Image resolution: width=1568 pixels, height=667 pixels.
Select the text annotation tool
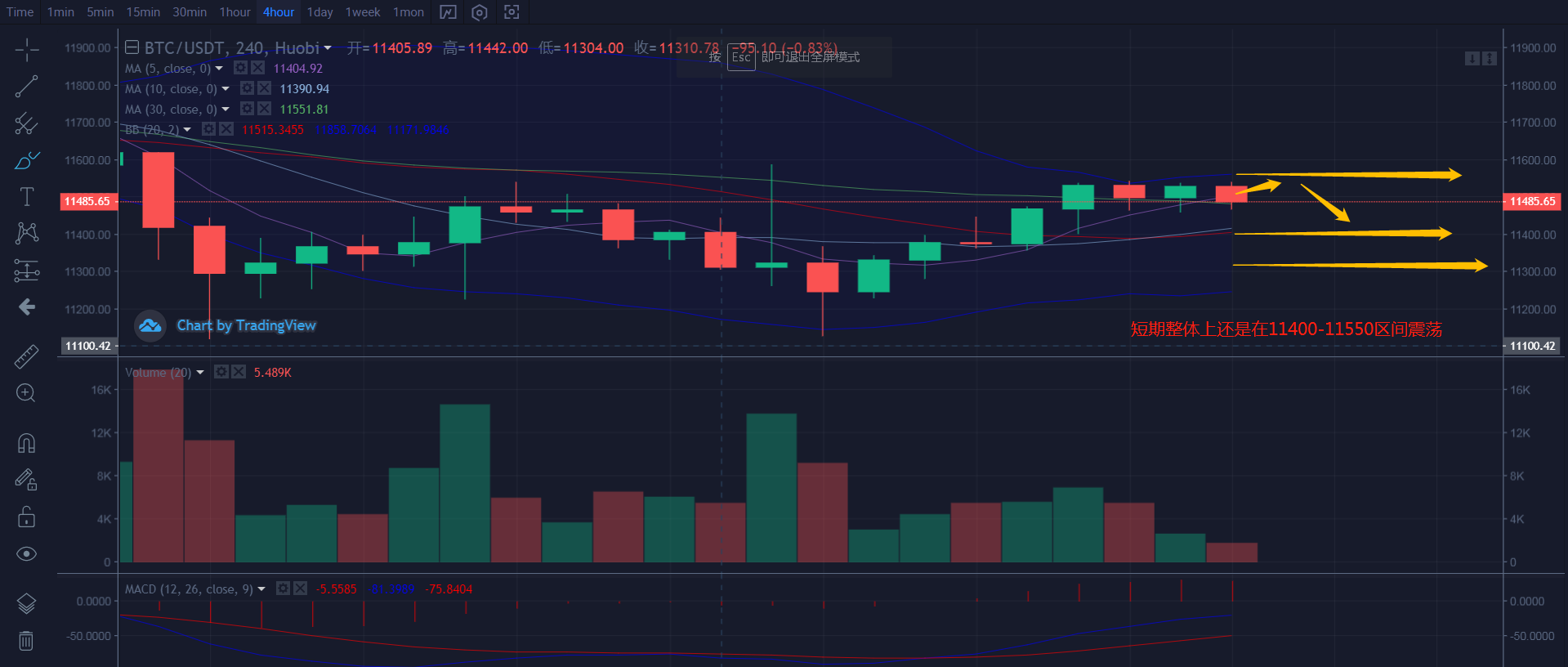pyautogui.click(x=26, y=197)
